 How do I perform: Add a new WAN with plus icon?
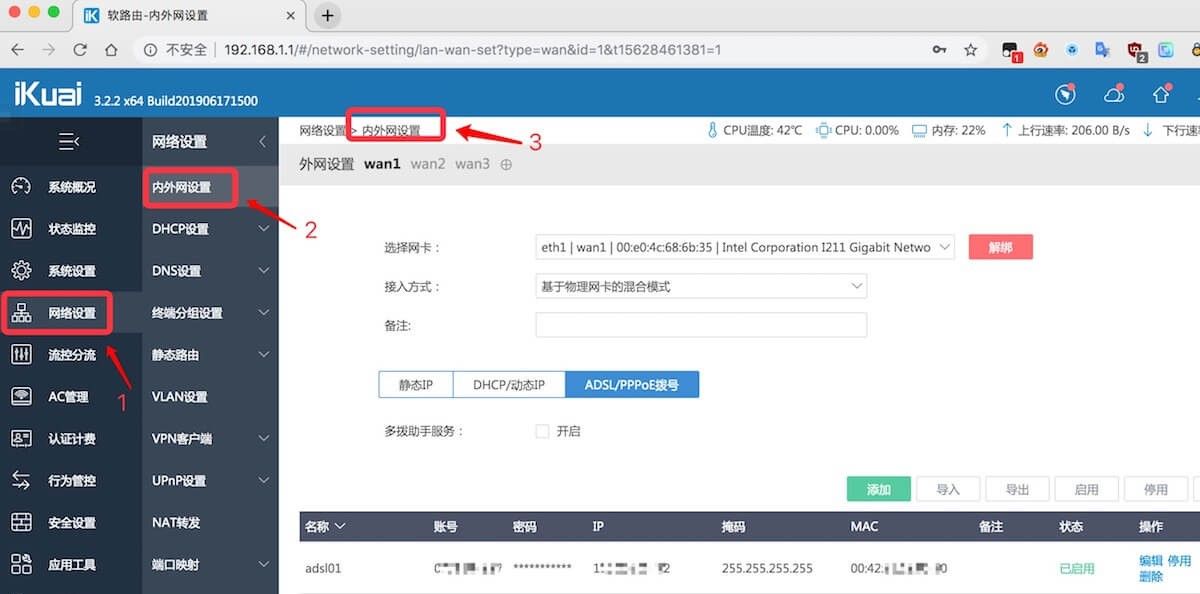pyautogui.click(x=506, y=164)
